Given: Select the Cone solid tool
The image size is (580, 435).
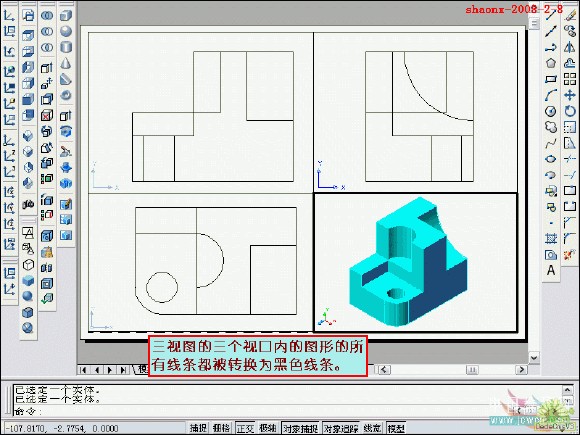Looking at the screenshot, I should tap(66, 63).
